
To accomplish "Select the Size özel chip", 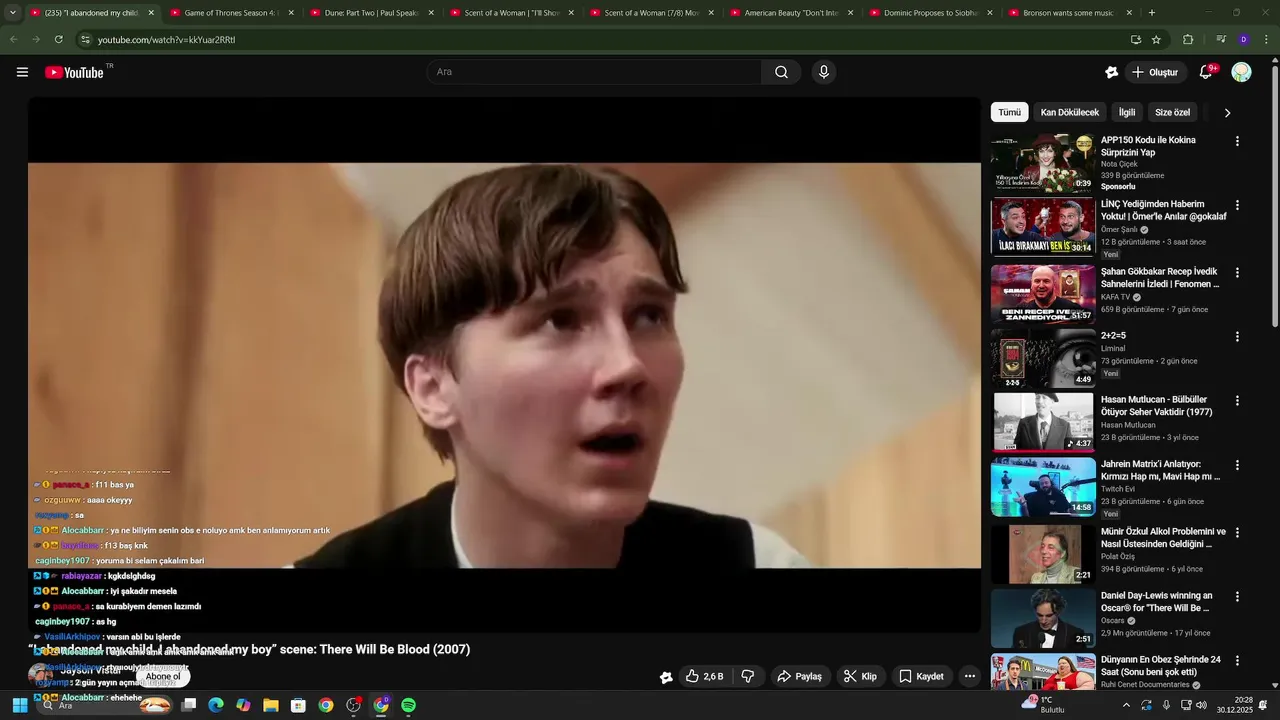I will 1172,113.
